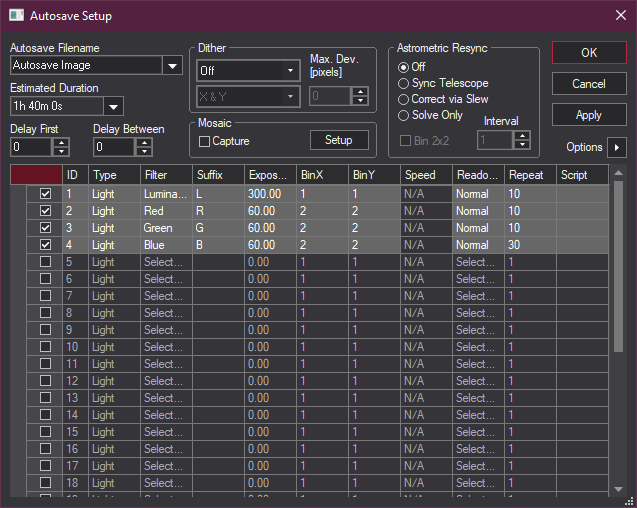Image resolution: width=637 pixels, height=508 pixels.
Task: Open the Mosaic Setup button
Action: tap(339, 140)
